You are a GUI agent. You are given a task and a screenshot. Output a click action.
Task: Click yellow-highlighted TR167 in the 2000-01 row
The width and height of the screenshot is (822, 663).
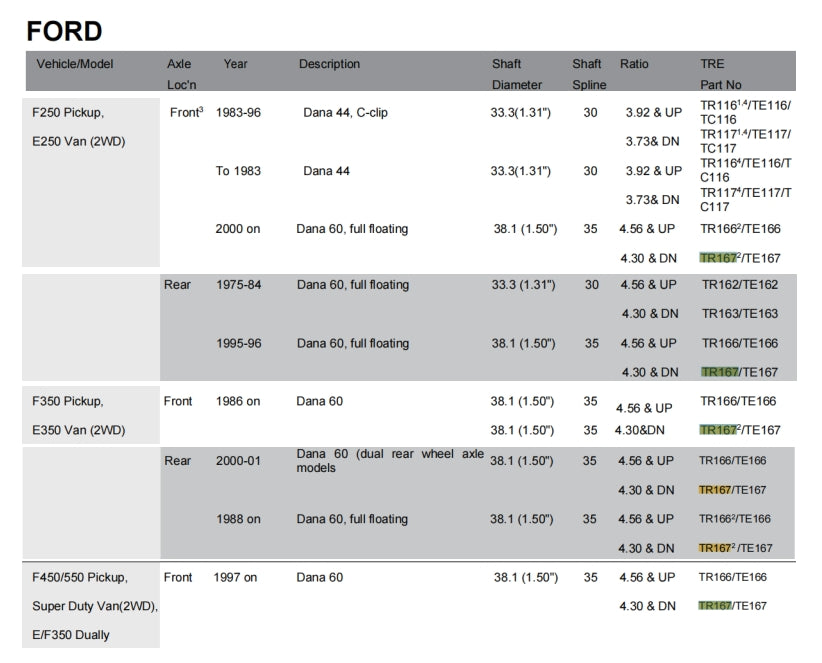pyautogui.click(x=715, y=490)
